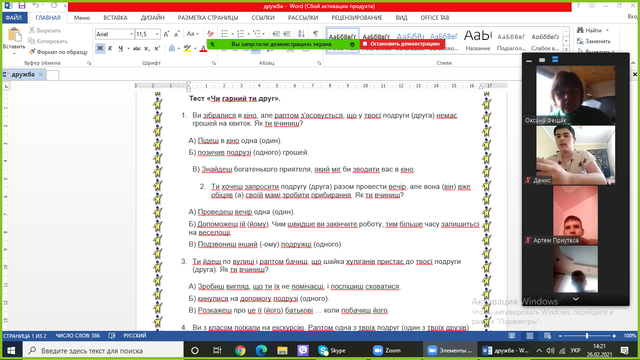Minimize the Zoom video thumbnail panel
The width and height of the screenshot is (640, 360).
529,60
